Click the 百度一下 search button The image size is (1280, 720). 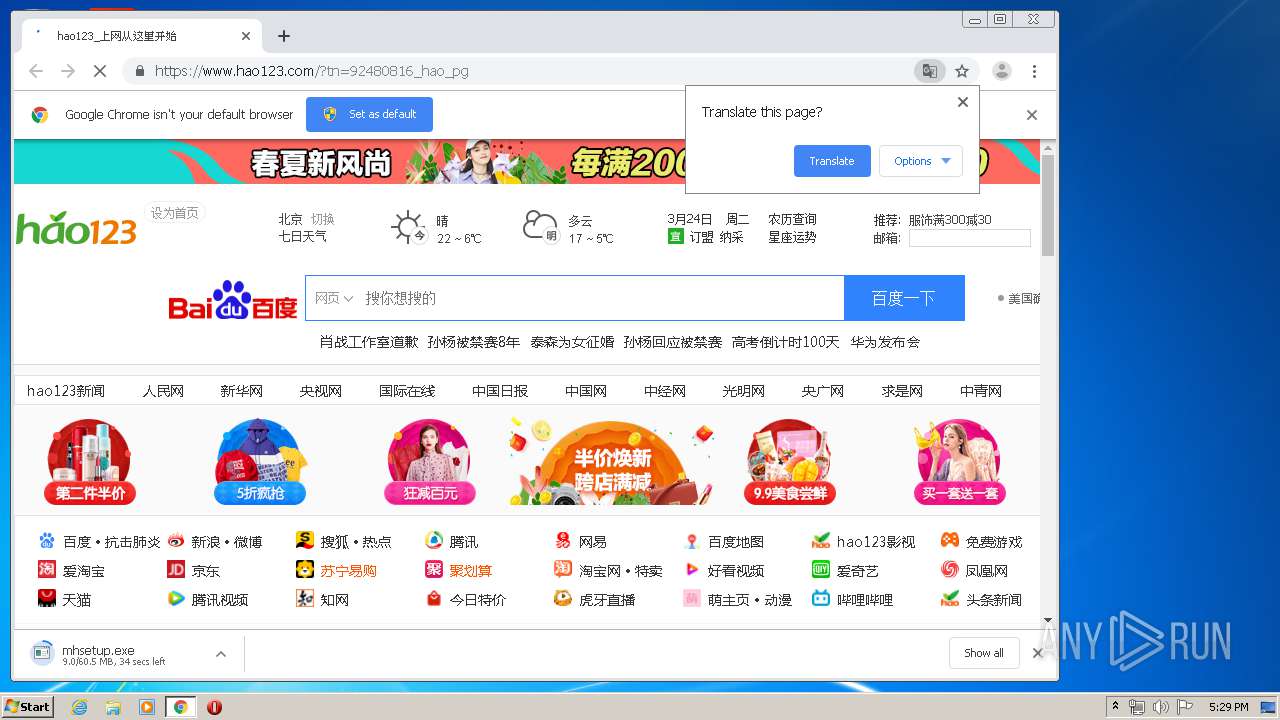pyautogui.click(x=904, y=298)
